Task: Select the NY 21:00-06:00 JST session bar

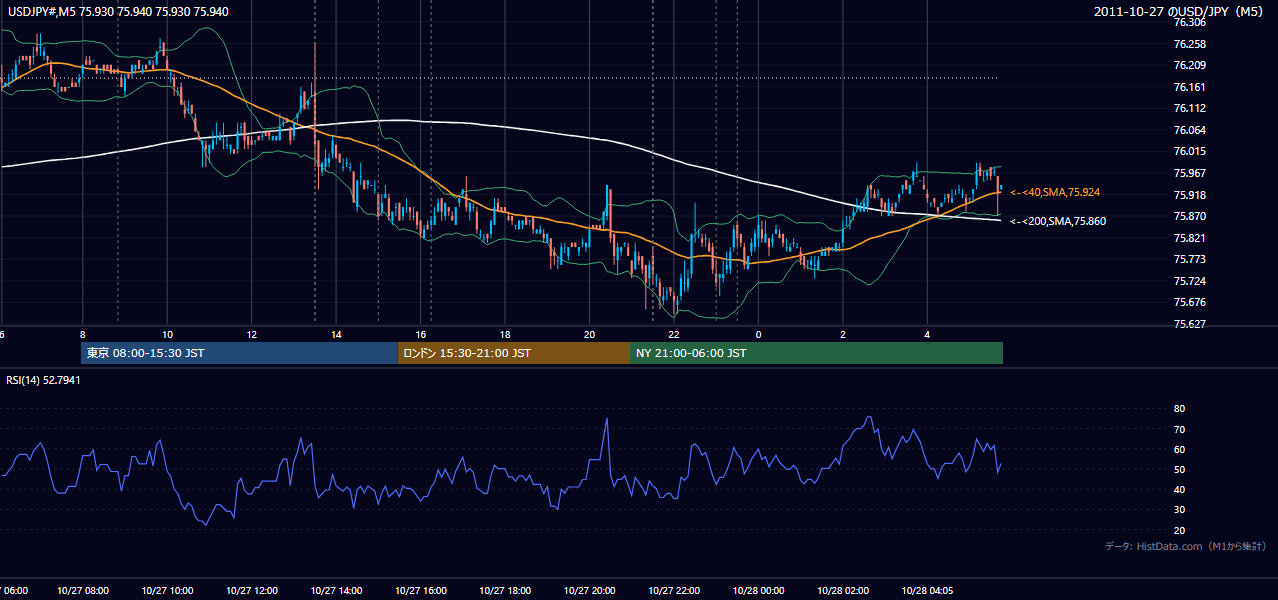Action: pyautogui.click(x=816, y=353)
